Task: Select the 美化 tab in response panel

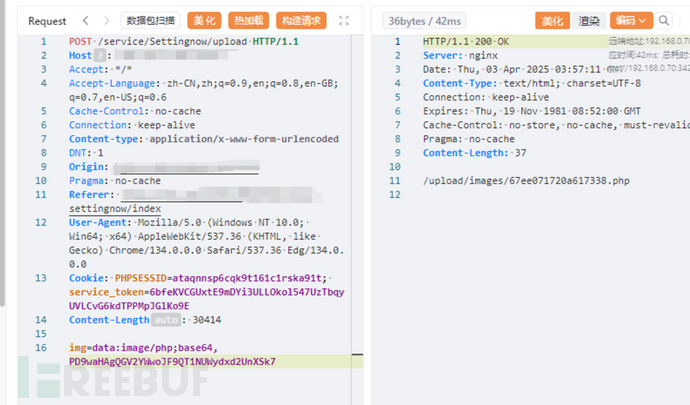Action: 550,20
